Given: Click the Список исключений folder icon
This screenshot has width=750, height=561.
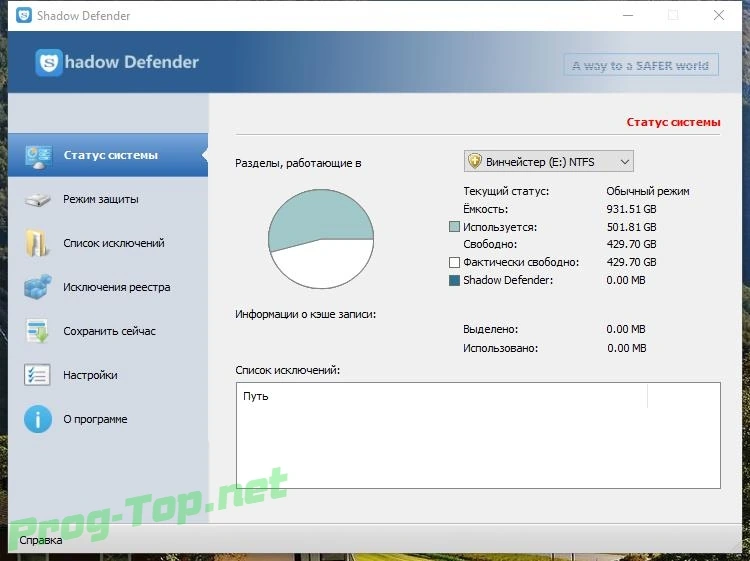Looking at the screenshot, I should tap(37, 243).
